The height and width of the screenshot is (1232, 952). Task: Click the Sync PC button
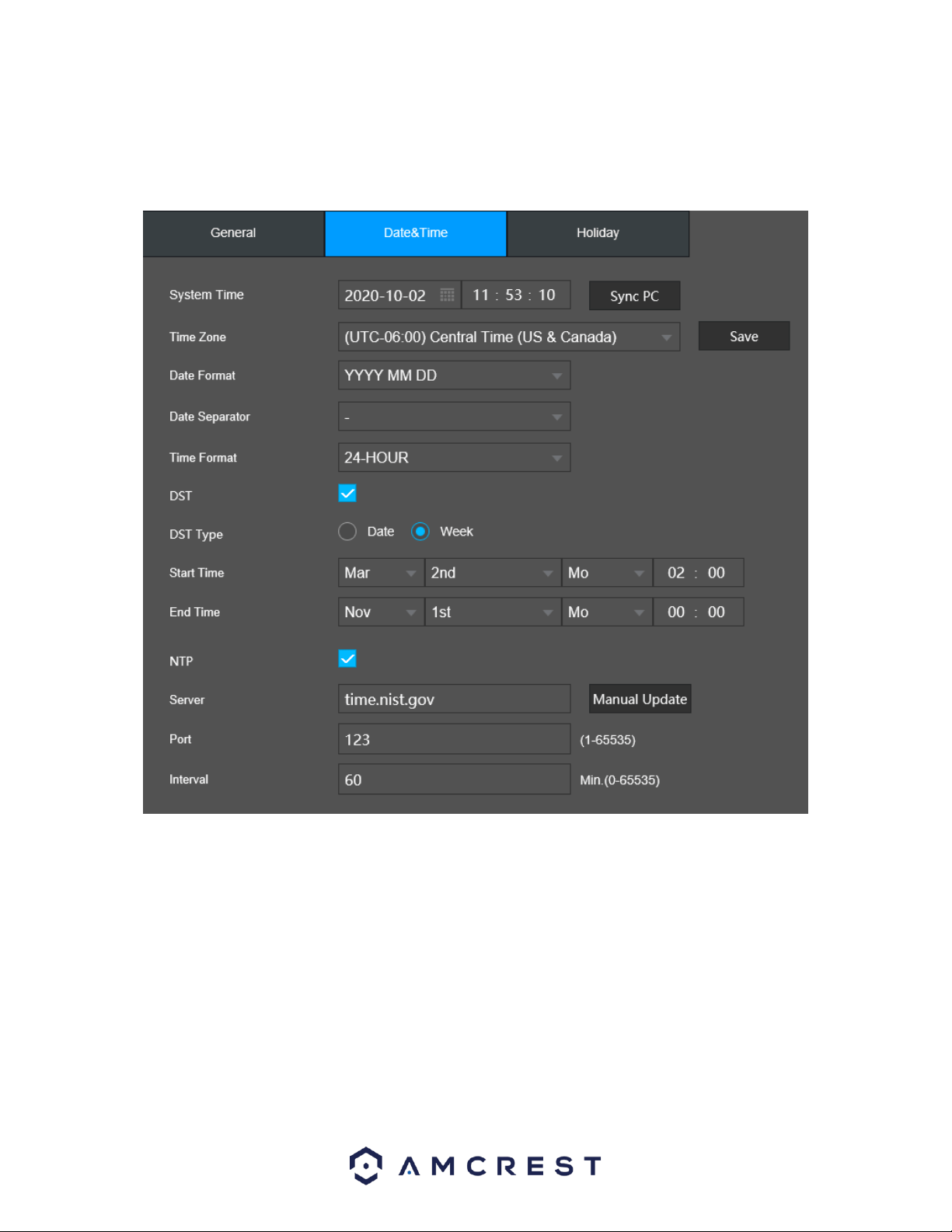click(x=634, y=296)
